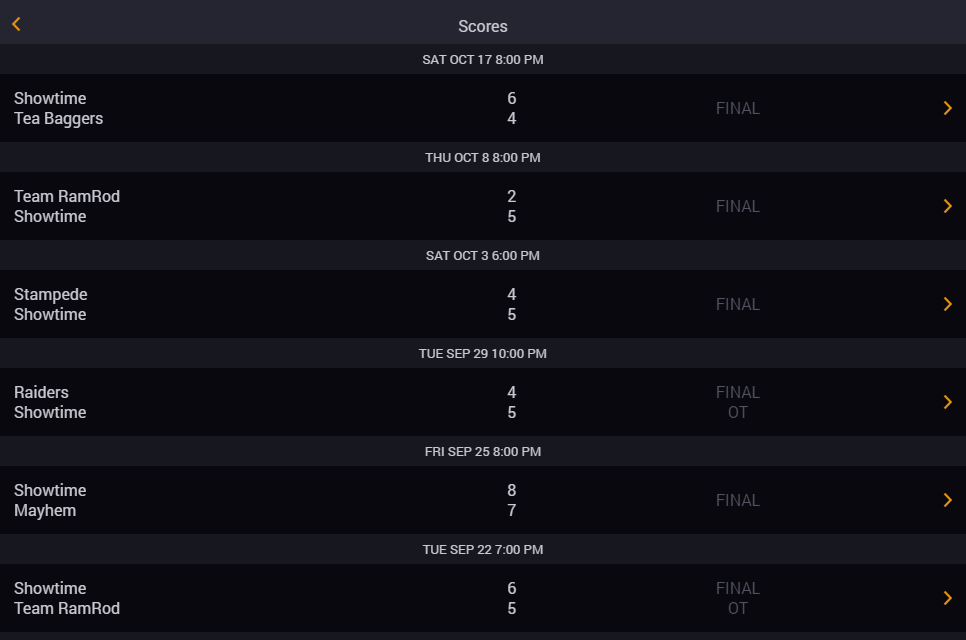Viewport: 966px width, 640px height.
Task: Open Showtime vs Tea Baggers game chevron
Action: (948, 108)
